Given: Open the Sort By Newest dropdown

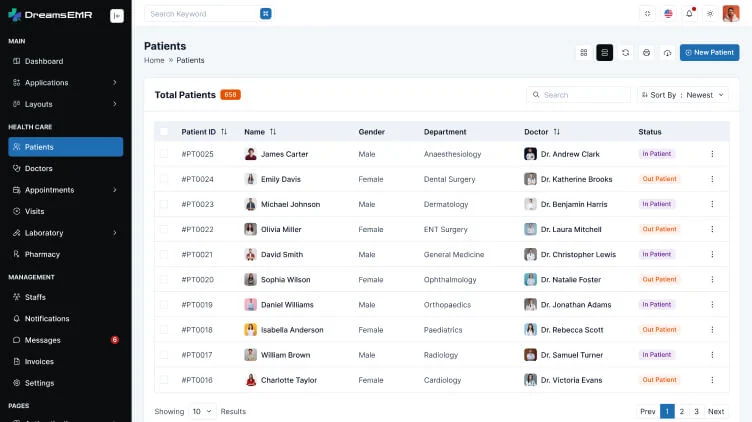Looking at the screenshot, I should click(683, 95).
